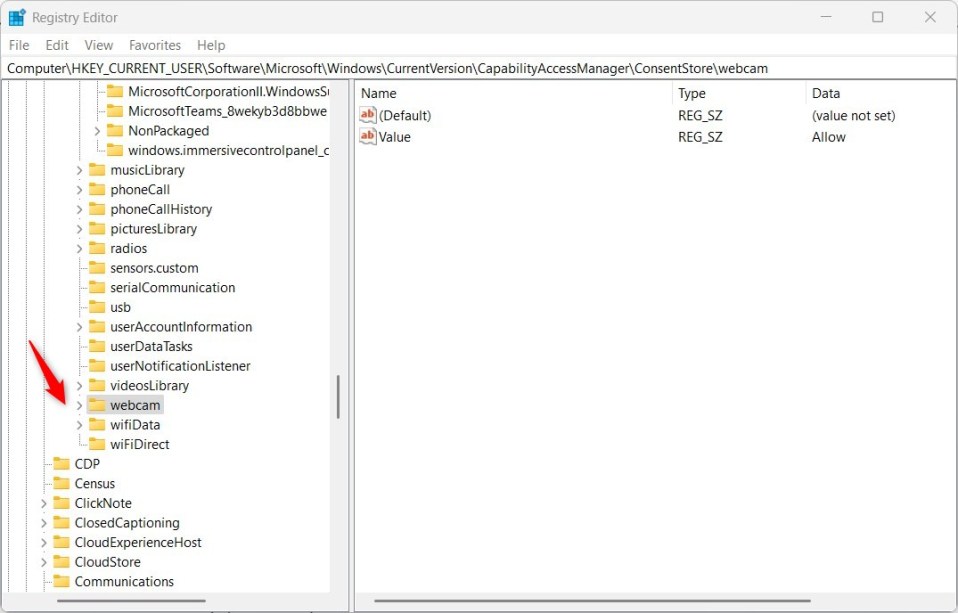This screenshot has width=958, height=613.
Task: Click the values pane horizontal scrollbar
Action: pos(592,601)
